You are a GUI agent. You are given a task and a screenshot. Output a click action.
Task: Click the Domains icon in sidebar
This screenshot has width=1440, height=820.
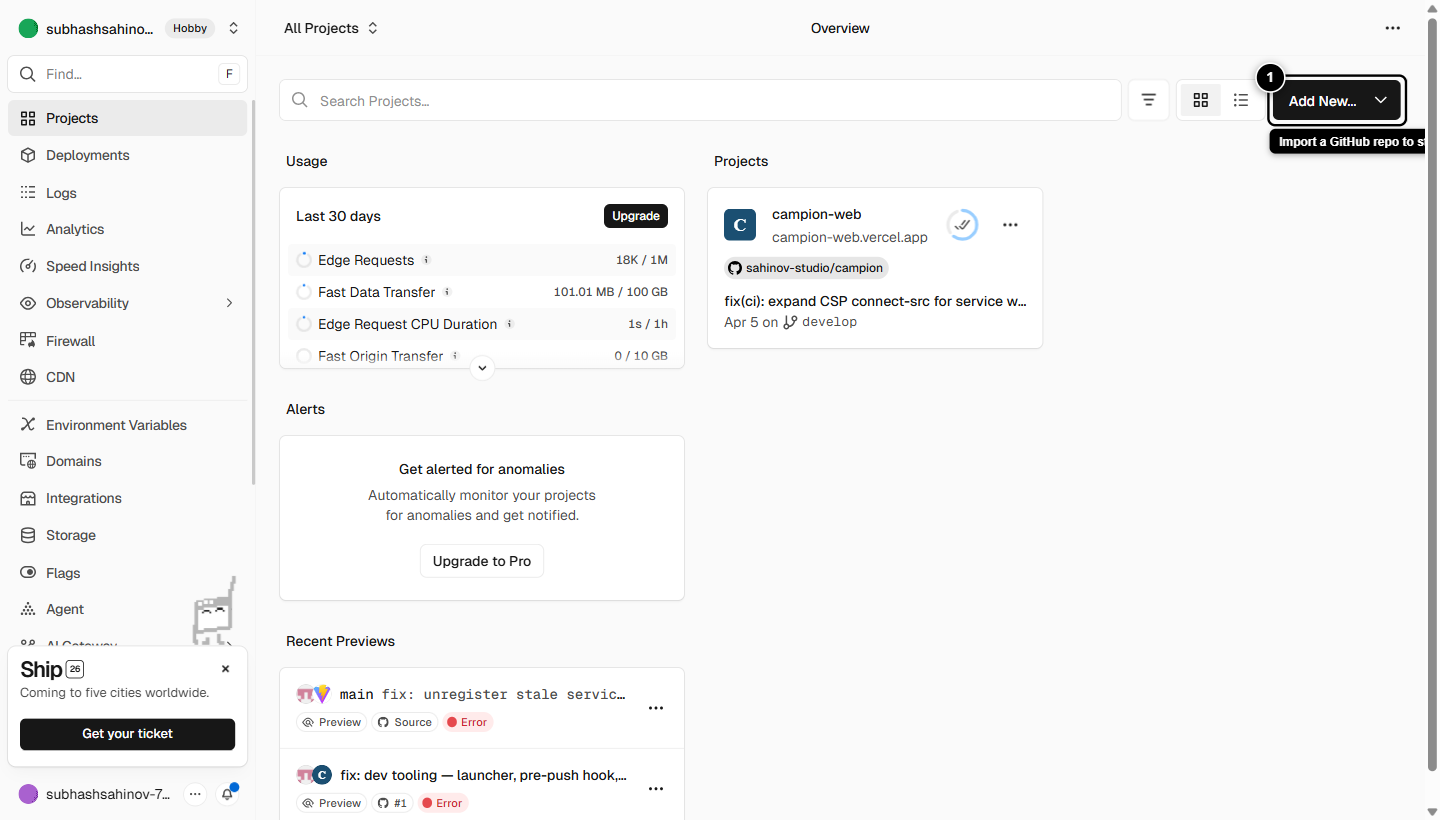pyautogui.click(x=28, y=461)
